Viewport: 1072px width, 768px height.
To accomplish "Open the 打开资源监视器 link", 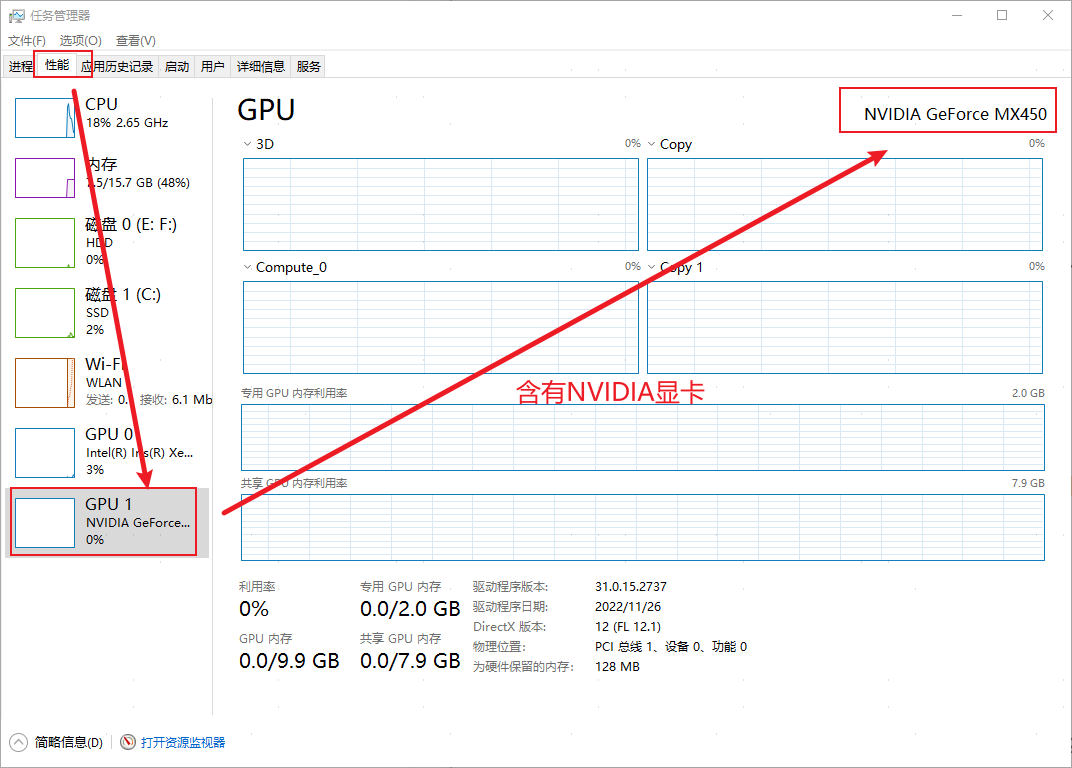I will [183, 742].
